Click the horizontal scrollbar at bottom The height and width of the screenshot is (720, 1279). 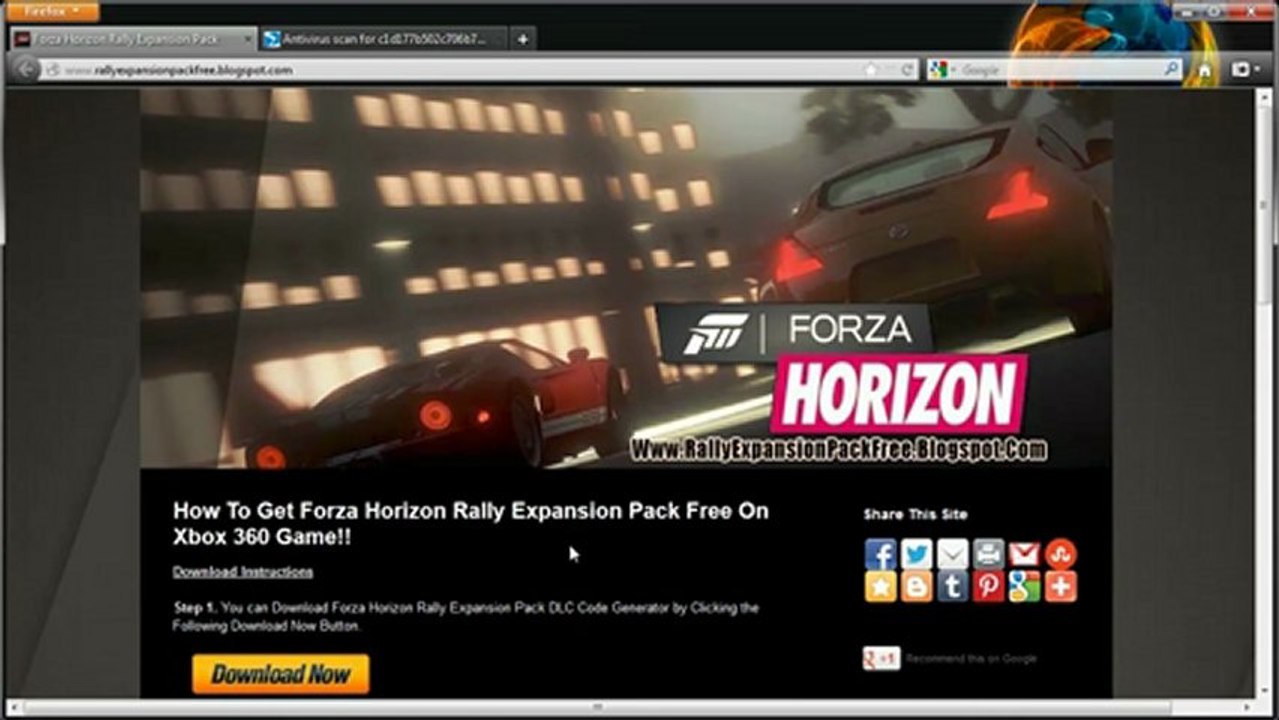tap(600, 707)
